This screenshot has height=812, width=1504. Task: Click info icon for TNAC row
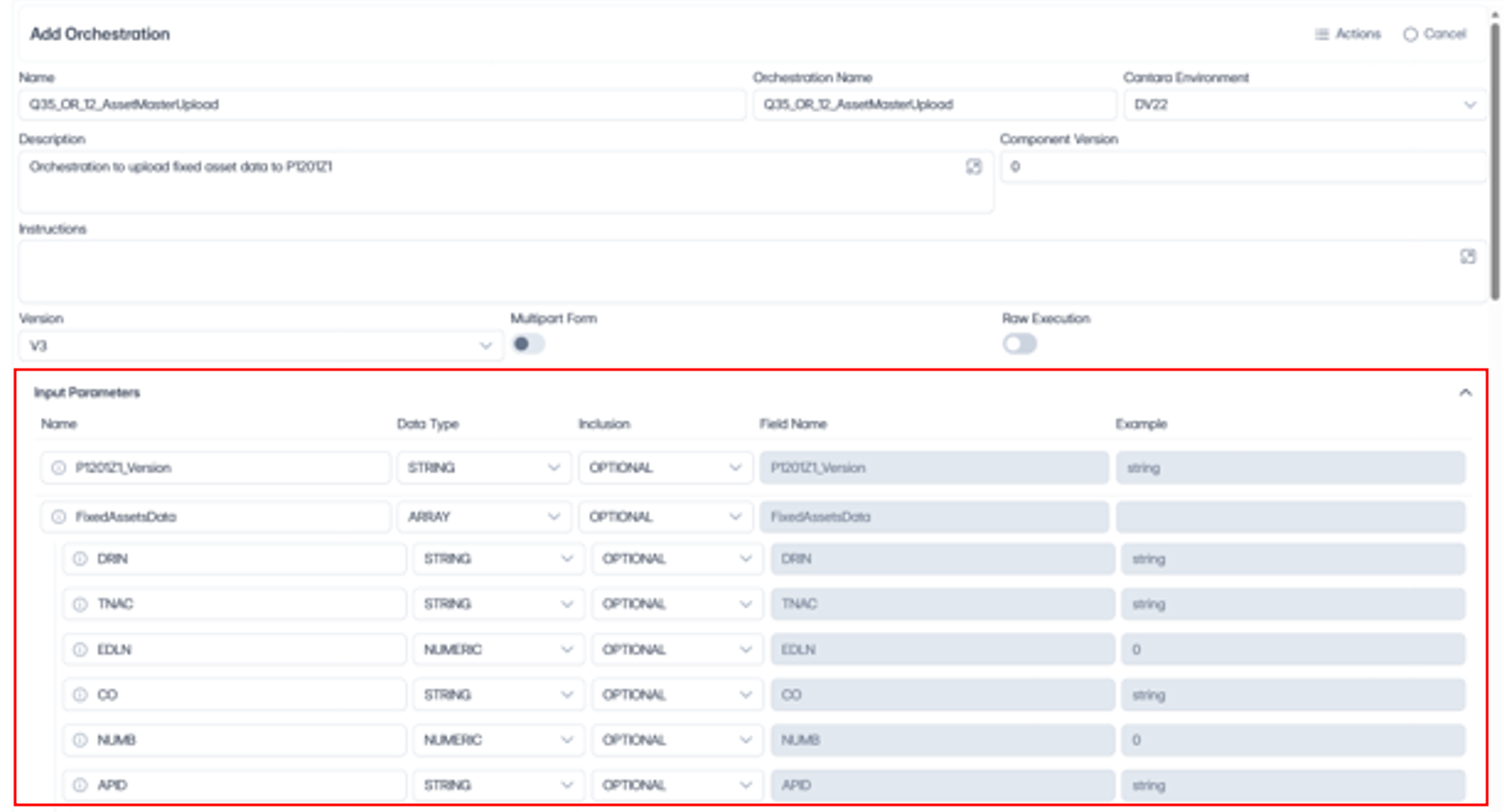[x=80, y=604]
